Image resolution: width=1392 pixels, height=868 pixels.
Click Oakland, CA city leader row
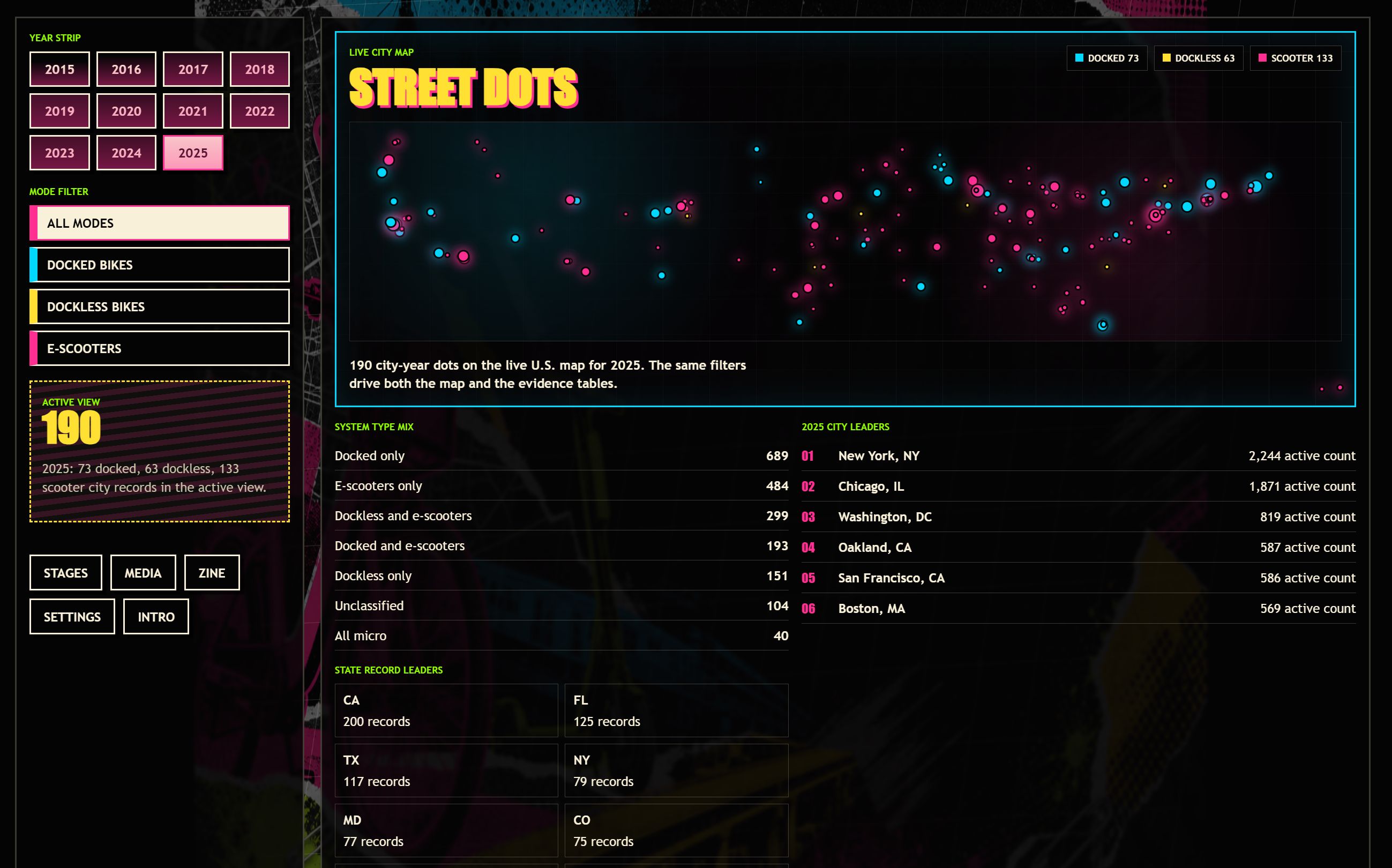coord(1079,548)
